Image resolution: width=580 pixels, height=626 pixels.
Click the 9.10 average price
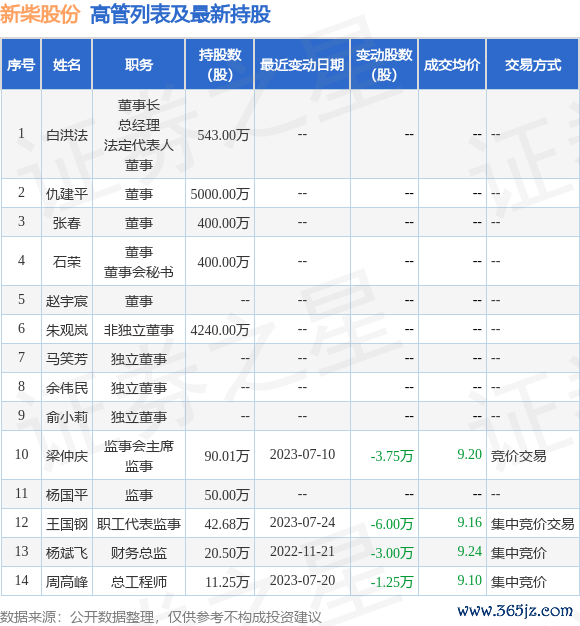pos(469,580)
